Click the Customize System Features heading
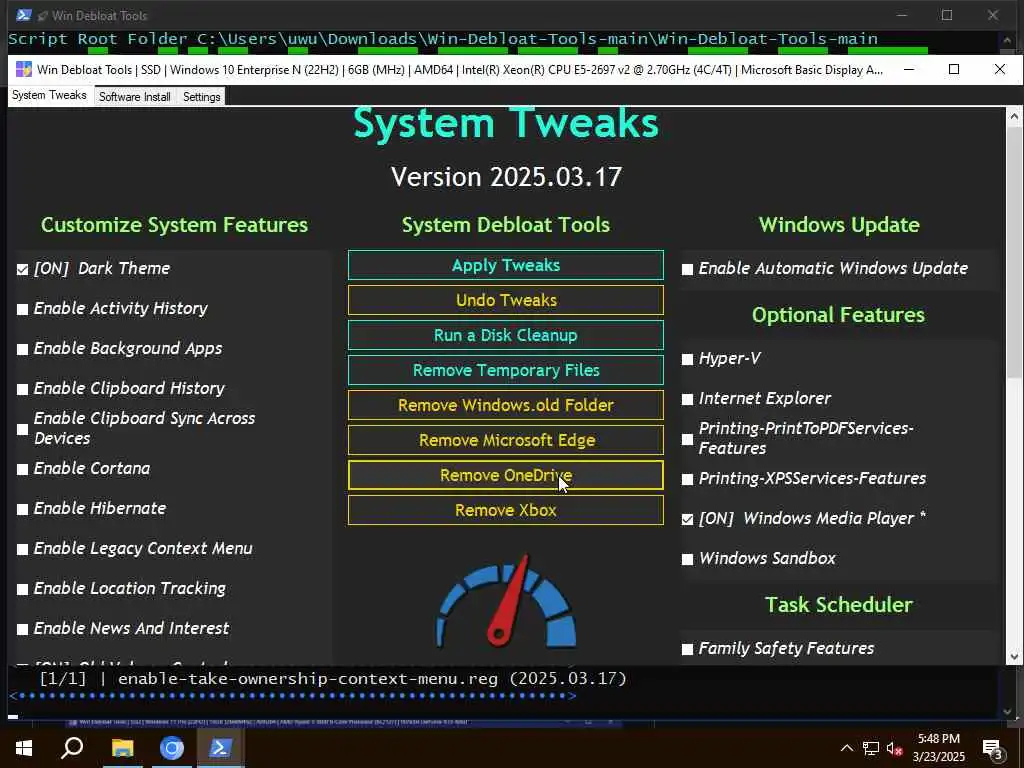1024x768 pixels. point(174,225)
